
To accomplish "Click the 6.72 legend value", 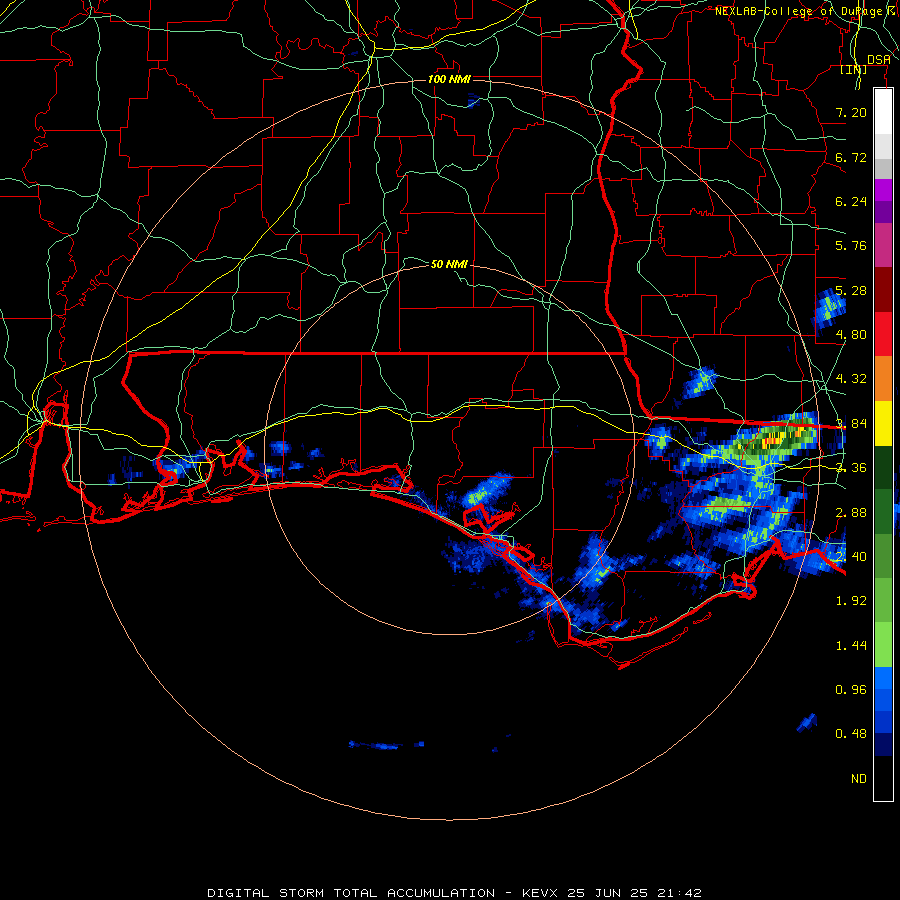I will (x=851, y=157).
